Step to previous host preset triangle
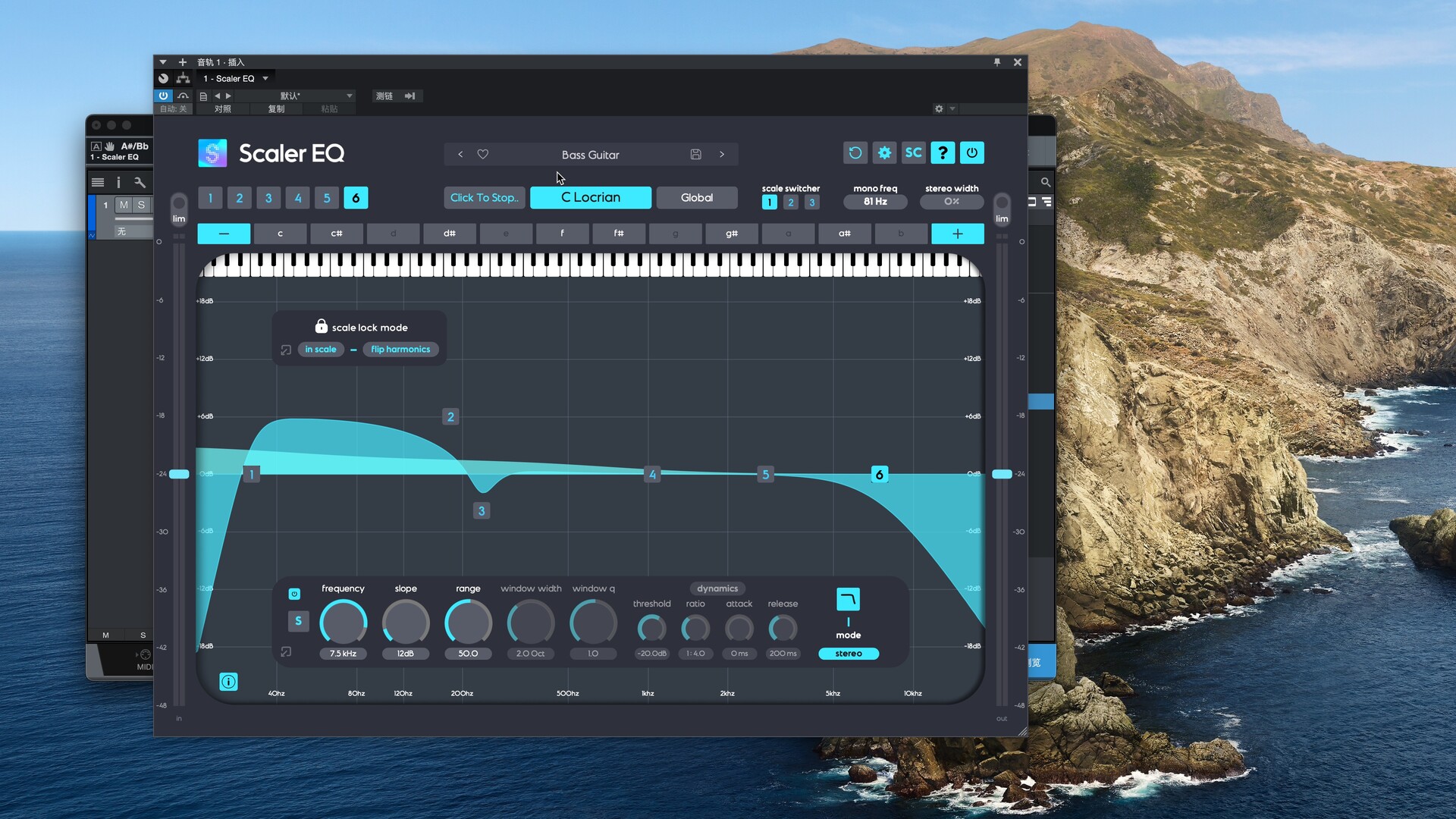The height and width of the screenshot is (819, 1456). [217, 96]
